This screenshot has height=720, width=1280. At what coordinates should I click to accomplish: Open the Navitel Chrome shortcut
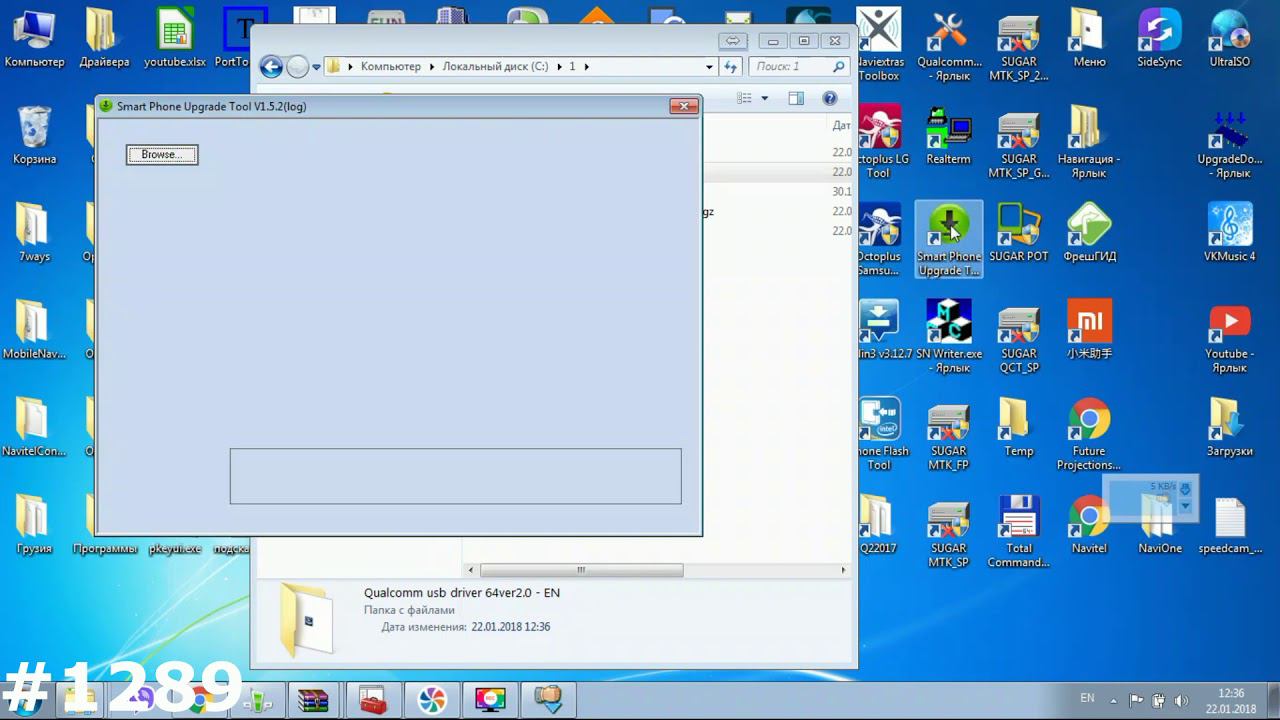(1089, 524)
